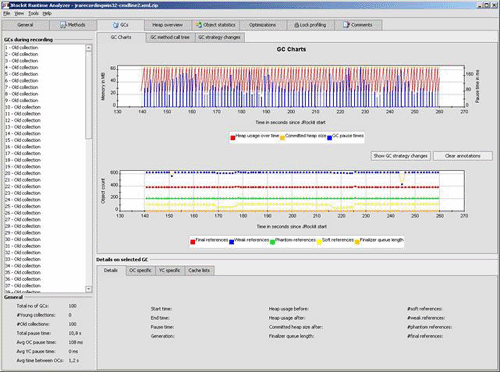Open the File menu
Image resolution: width=500 pixels, height=372 pixels.
point(7,13)
